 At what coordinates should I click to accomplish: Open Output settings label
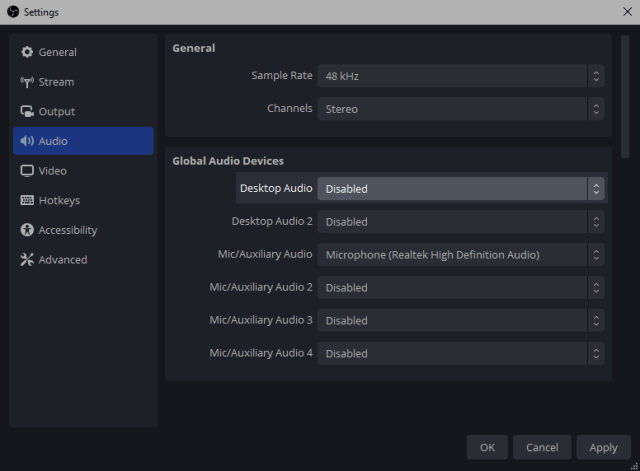click(x=57, y=111)
